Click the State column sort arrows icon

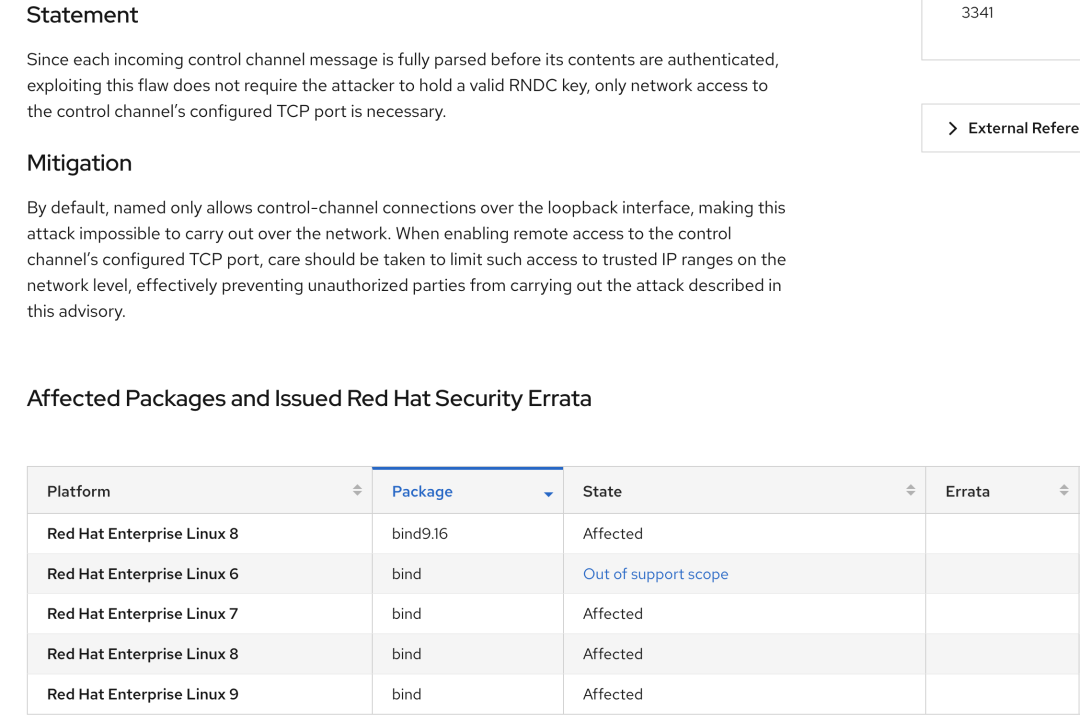910,491
